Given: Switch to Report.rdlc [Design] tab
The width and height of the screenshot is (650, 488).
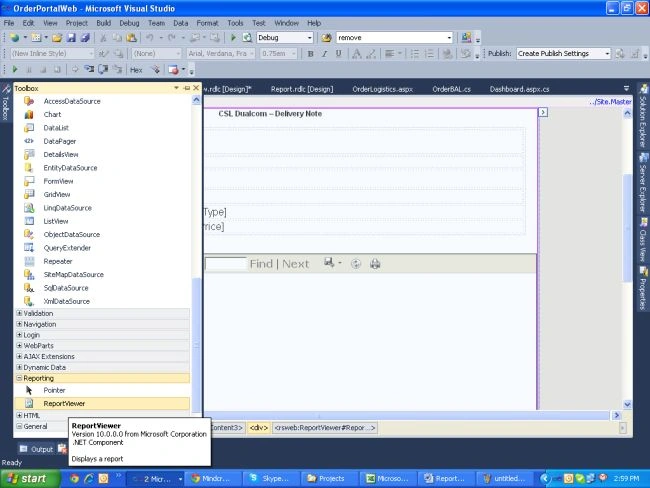Looking at the screenshot, I should (302, 89).
